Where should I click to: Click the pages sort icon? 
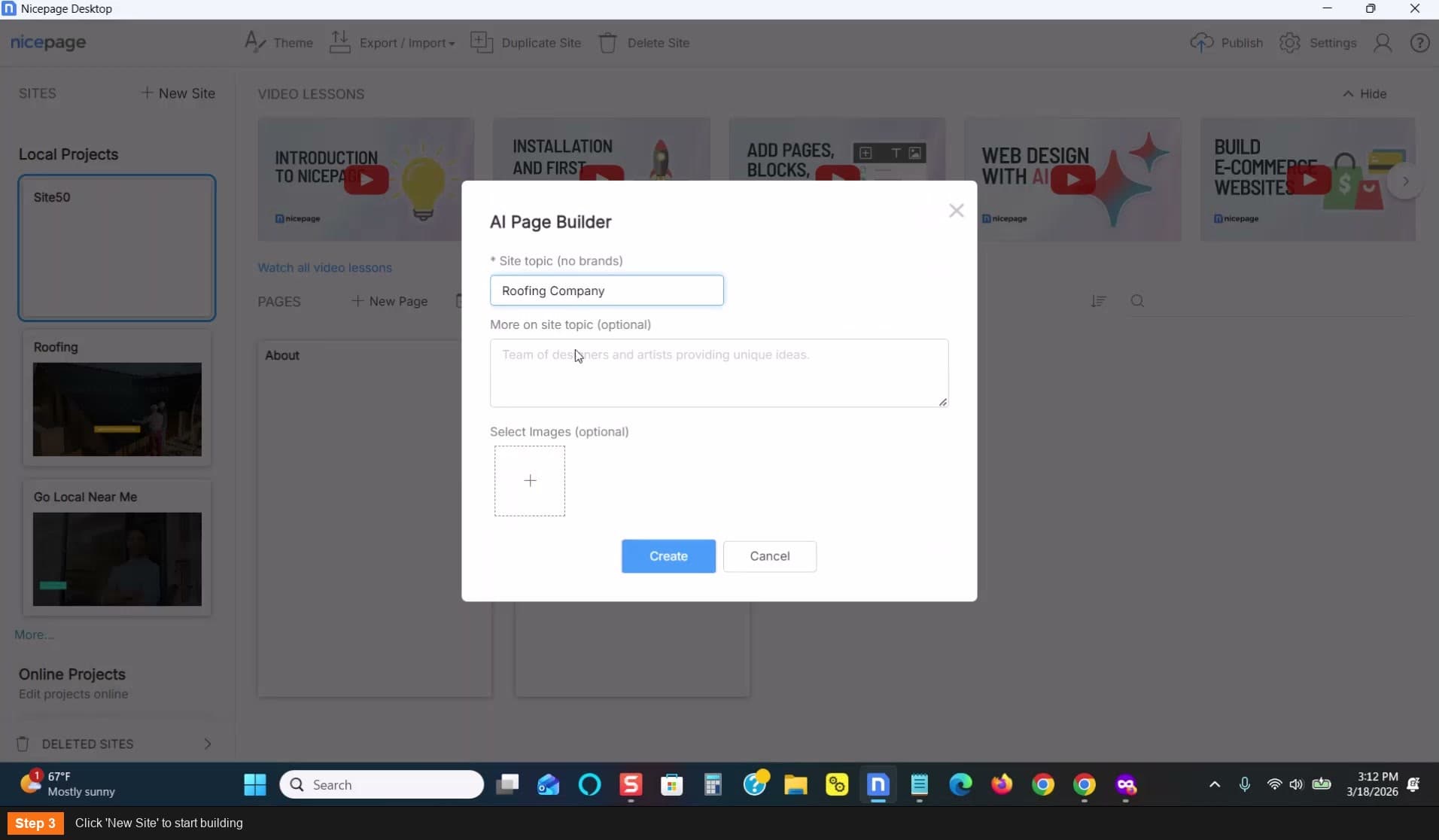tap(1098, 301)
